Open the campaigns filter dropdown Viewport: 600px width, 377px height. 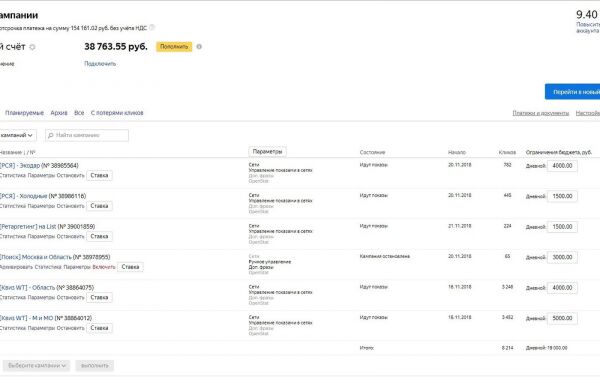click(x=18, y=135)
